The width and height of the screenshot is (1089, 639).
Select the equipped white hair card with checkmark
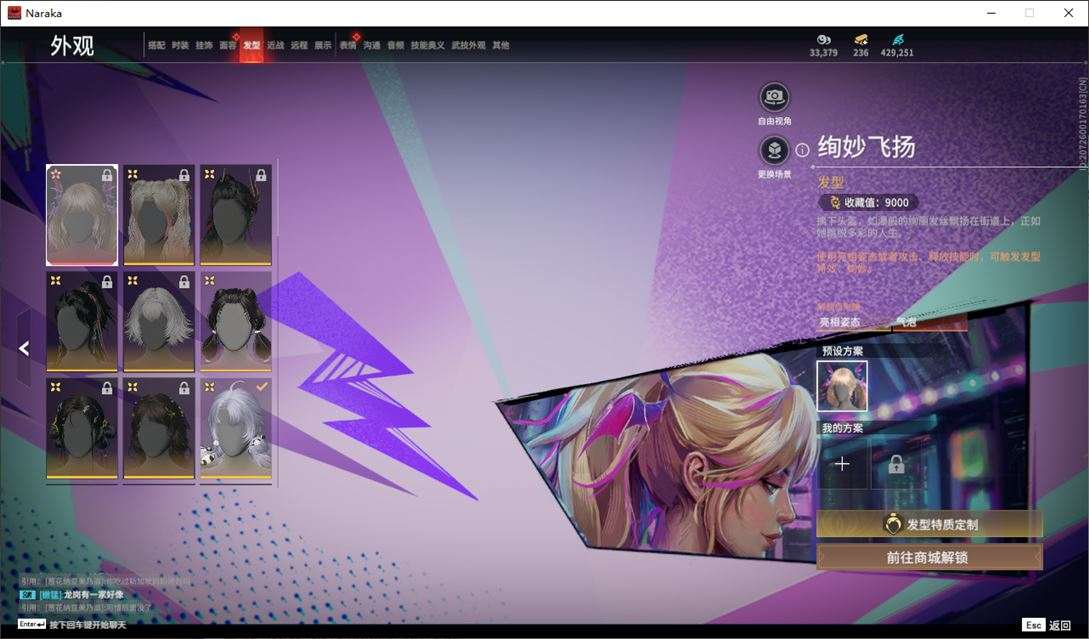click(236, 429)
